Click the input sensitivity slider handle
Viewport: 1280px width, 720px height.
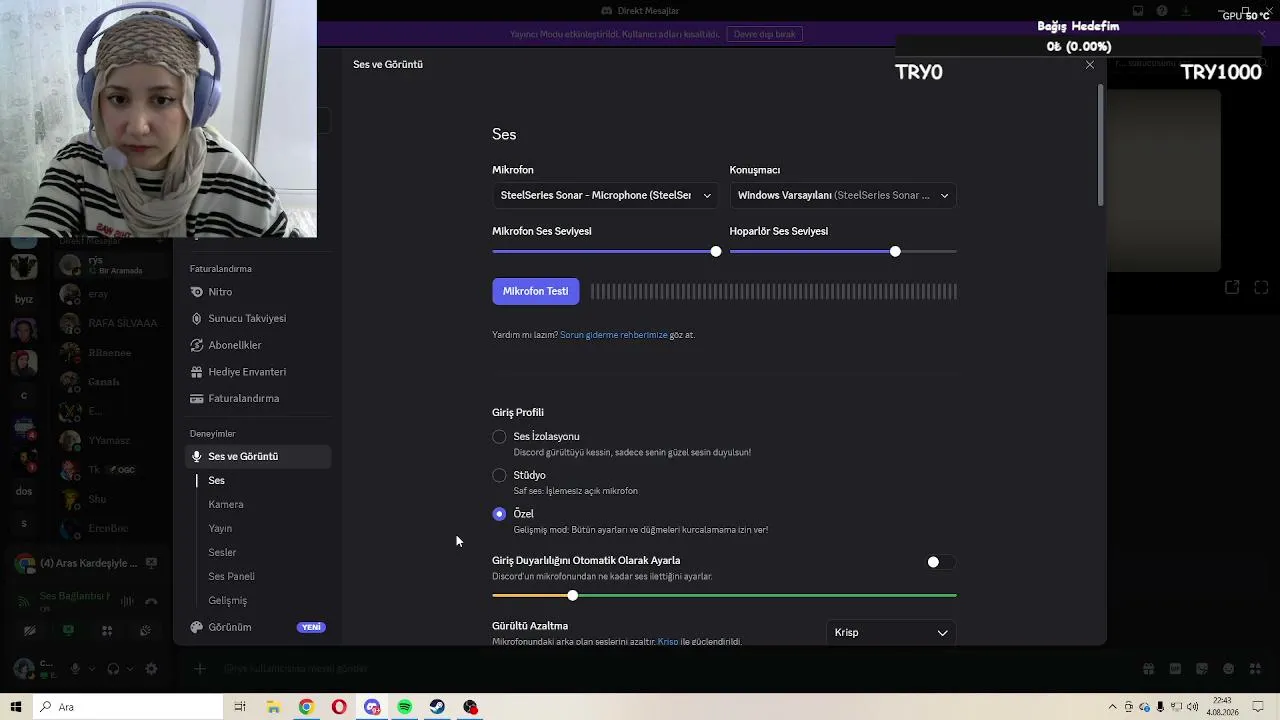[x=572, y=595]
